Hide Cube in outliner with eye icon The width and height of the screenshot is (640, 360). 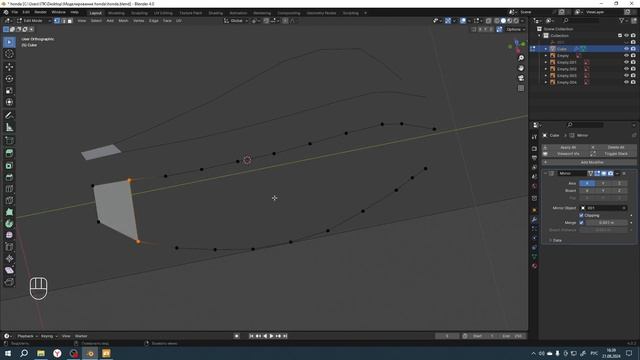(x=626, y=49)
